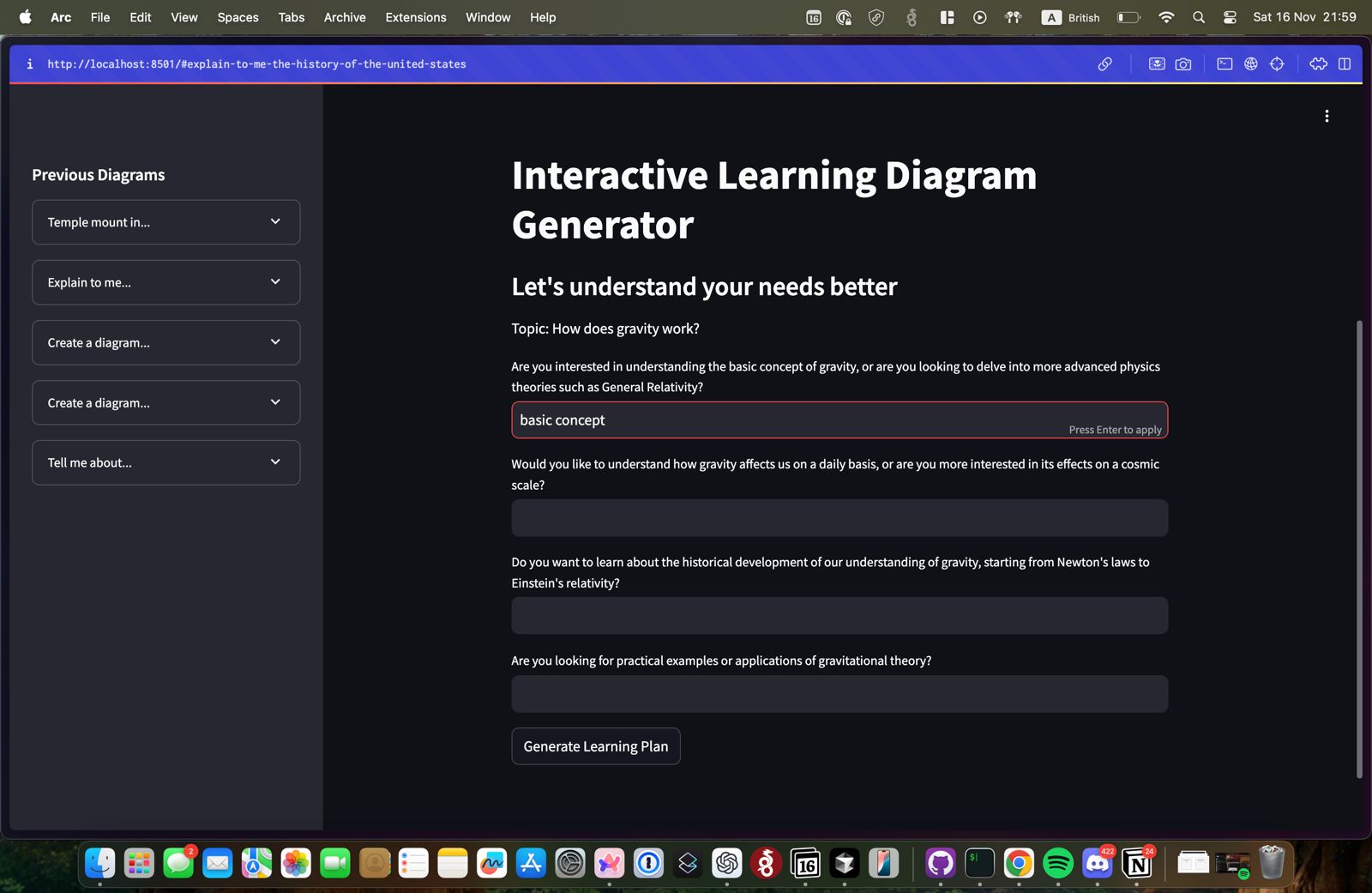This screenshot has width=1372, height=893.
Task: Click the picture capture icon in Arc's toolbar
Action: point(1157,64)
